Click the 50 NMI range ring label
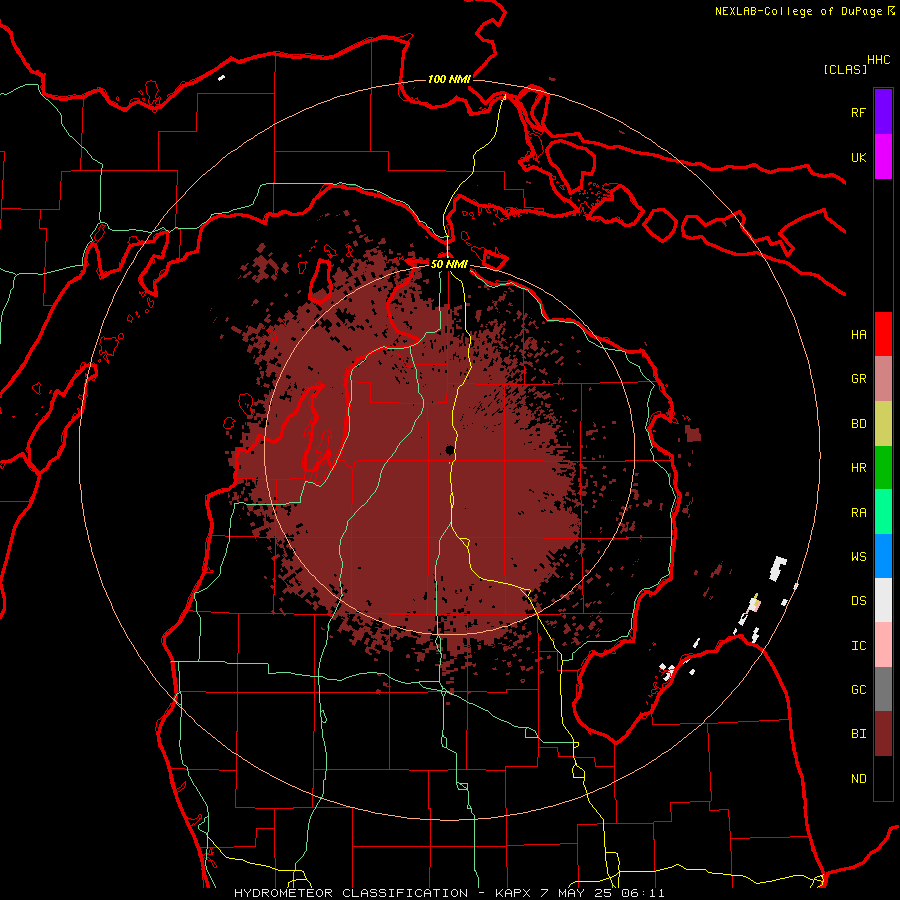Viewport: 900px width, 900px height. [x=449, y=264]
